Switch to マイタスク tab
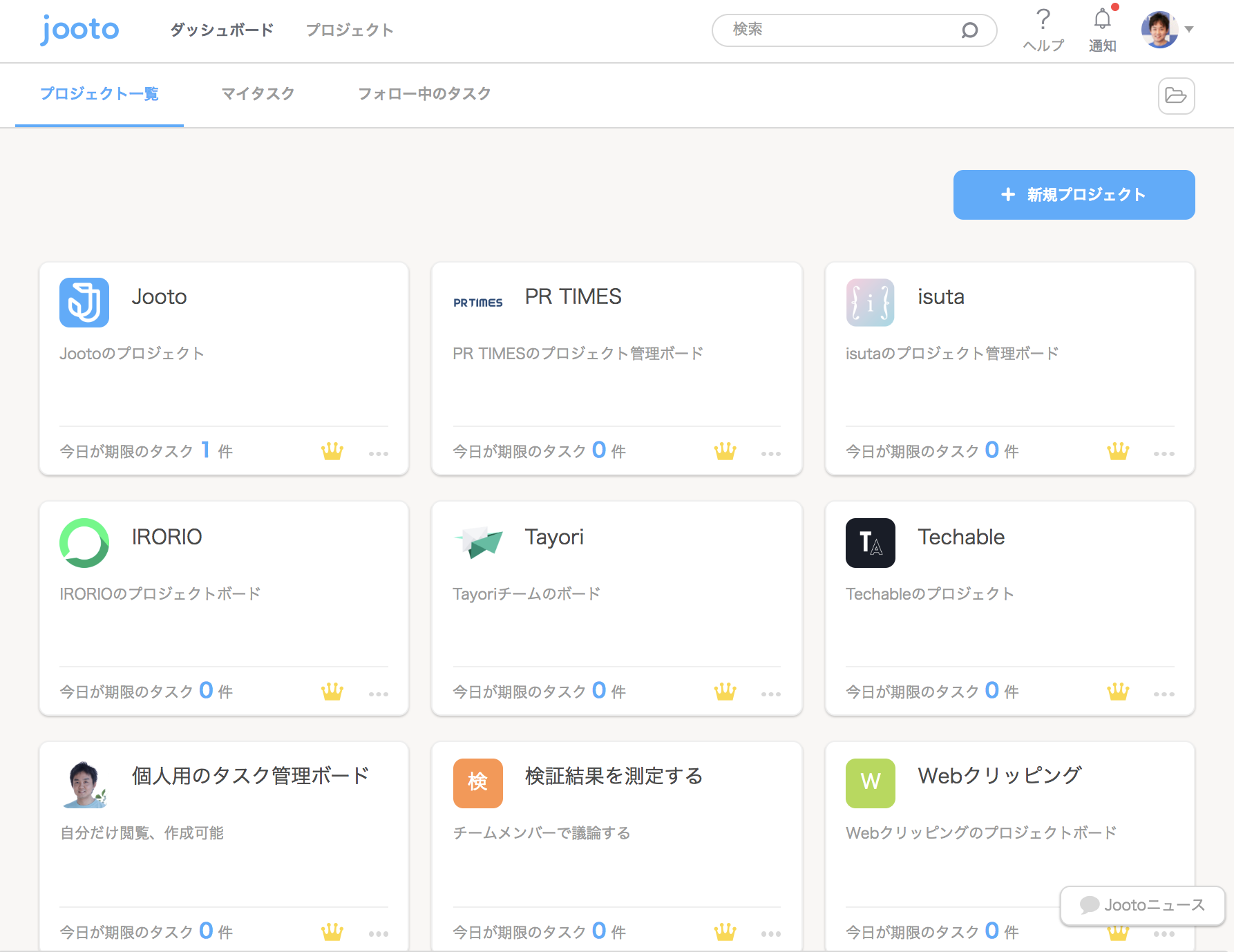 (x=258, y=94)
